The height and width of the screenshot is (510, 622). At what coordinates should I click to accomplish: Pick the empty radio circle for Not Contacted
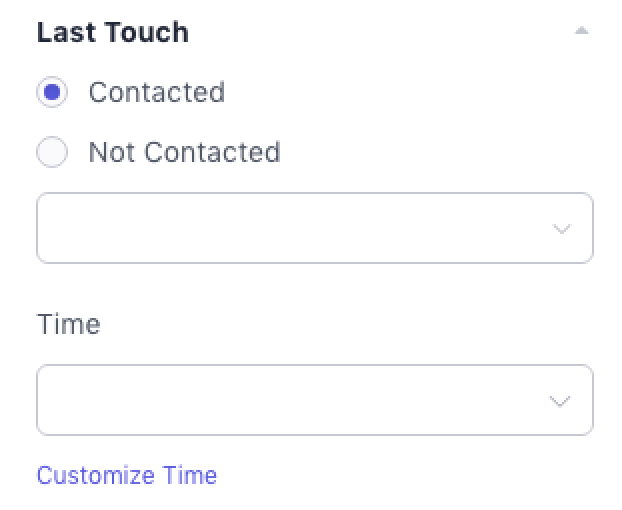coord(52,153)
